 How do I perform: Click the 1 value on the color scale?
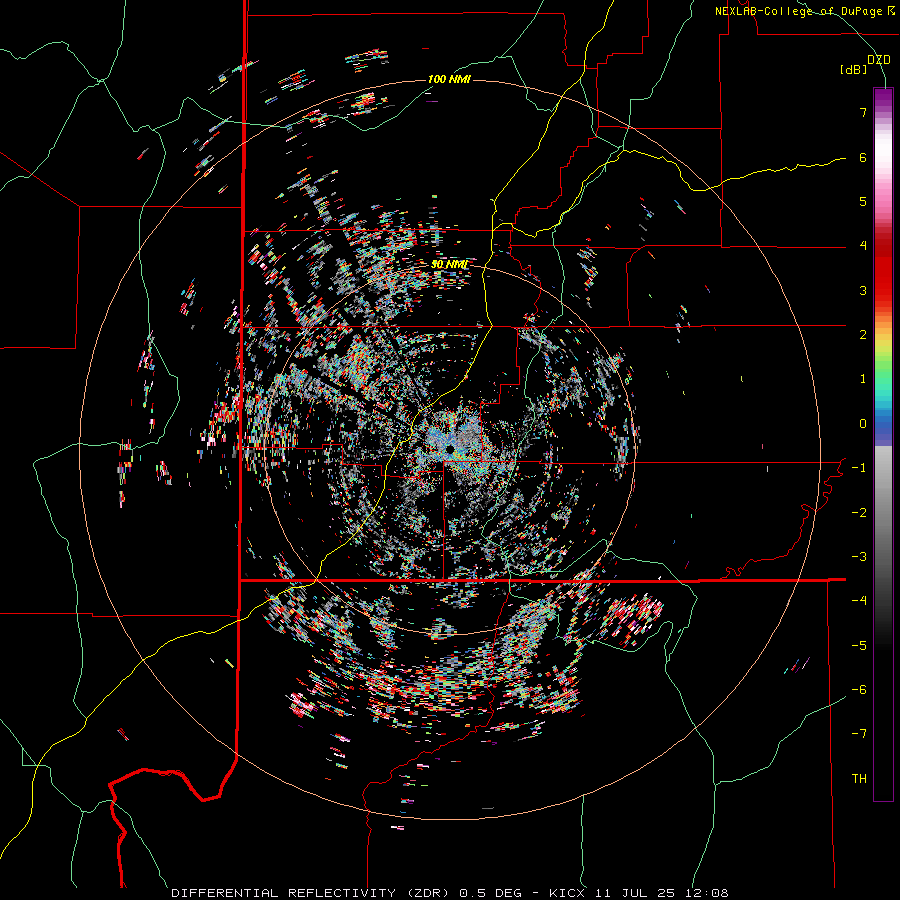coord(863,379)
